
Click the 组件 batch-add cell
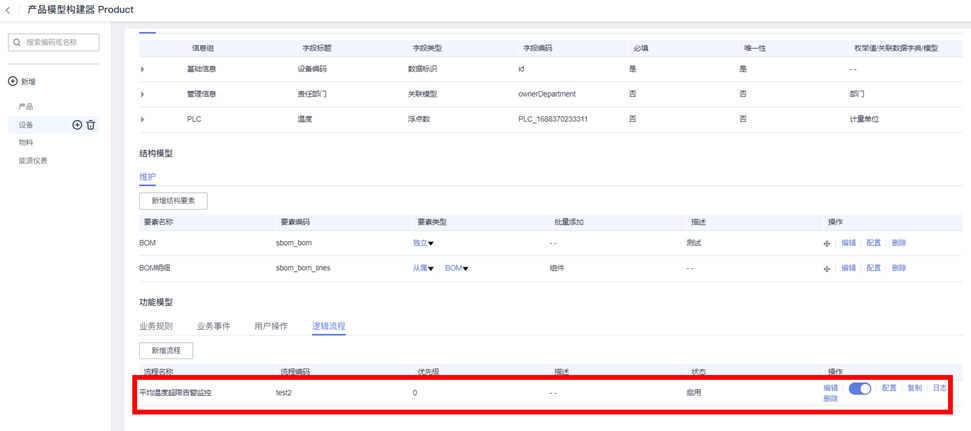tap(557, 268)
